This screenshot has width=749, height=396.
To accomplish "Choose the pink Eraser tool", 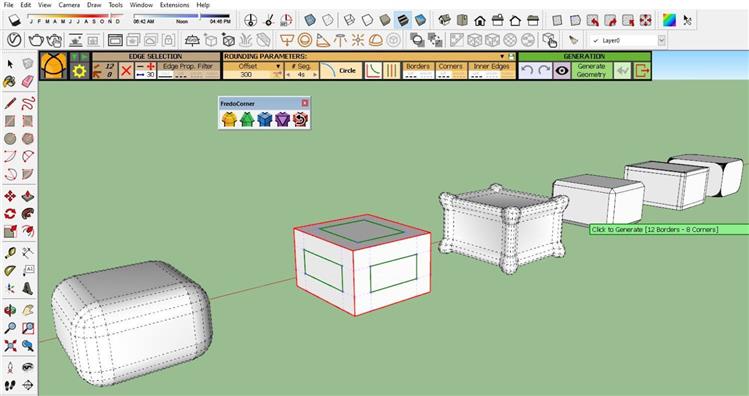I will coord(28,82).
